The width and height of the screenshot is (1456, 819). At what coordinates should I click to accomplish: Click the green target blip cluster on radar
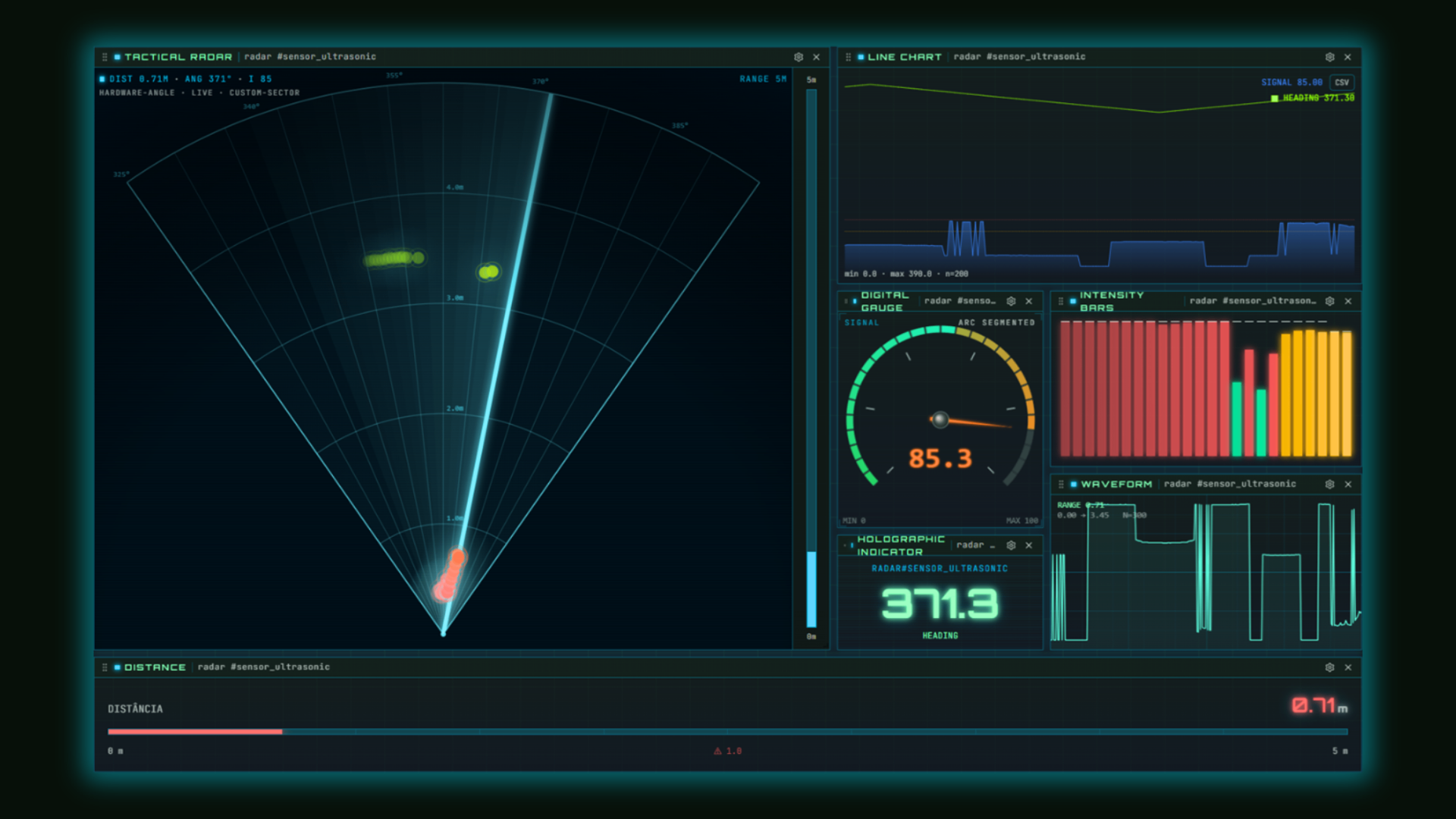click(x=394, y=259)
